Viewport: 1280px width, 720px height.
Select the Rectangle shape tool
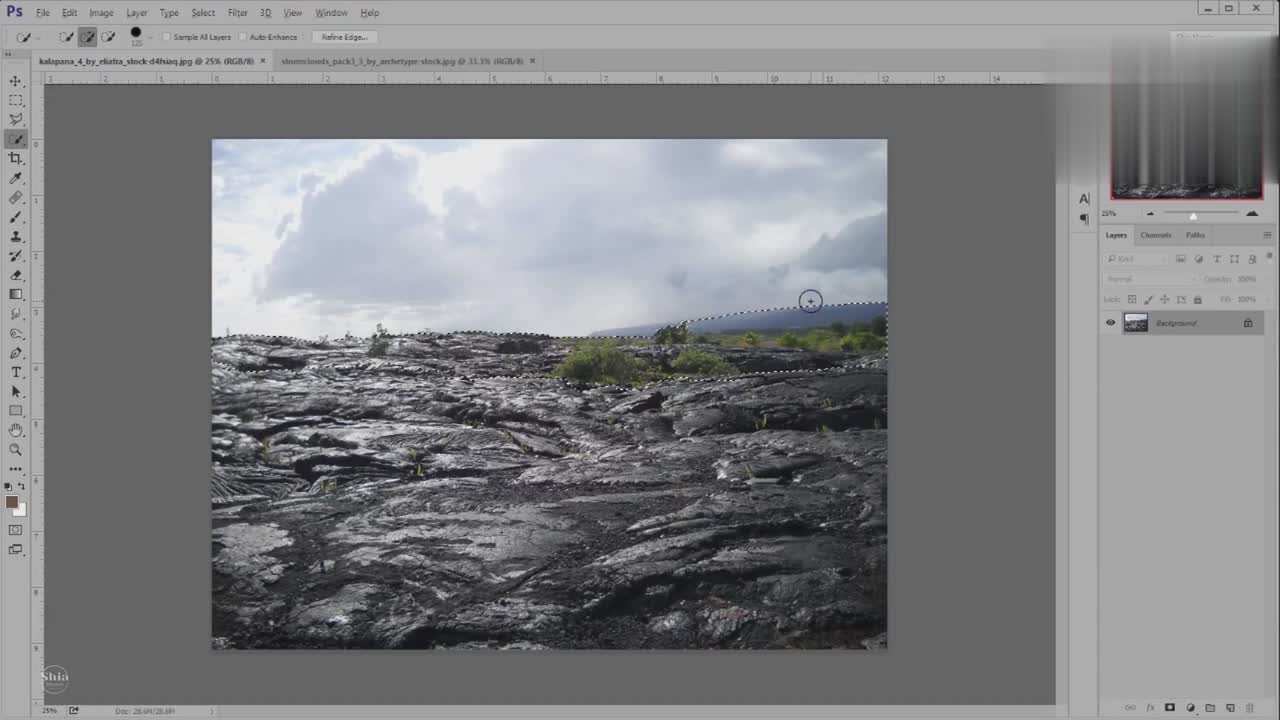(15, 411)
